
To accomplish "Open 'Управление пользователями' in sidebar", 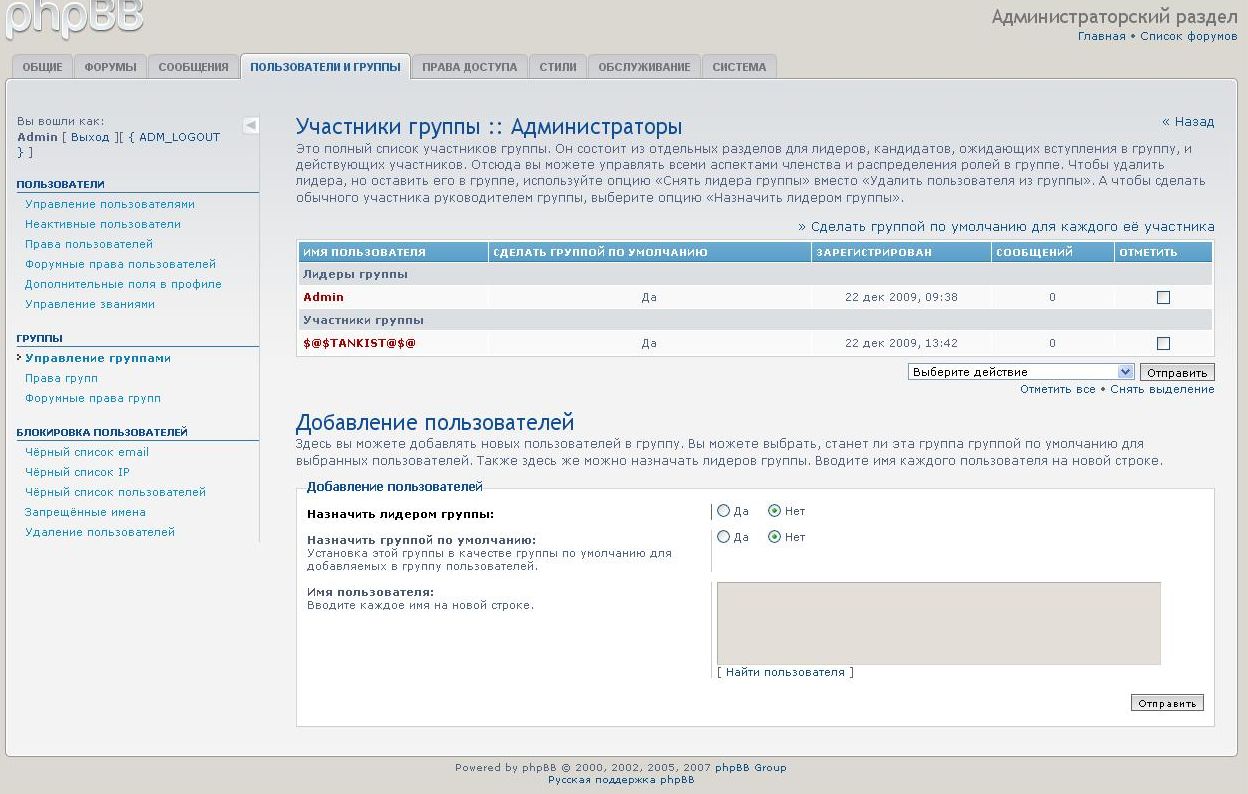I will [110, 204].
